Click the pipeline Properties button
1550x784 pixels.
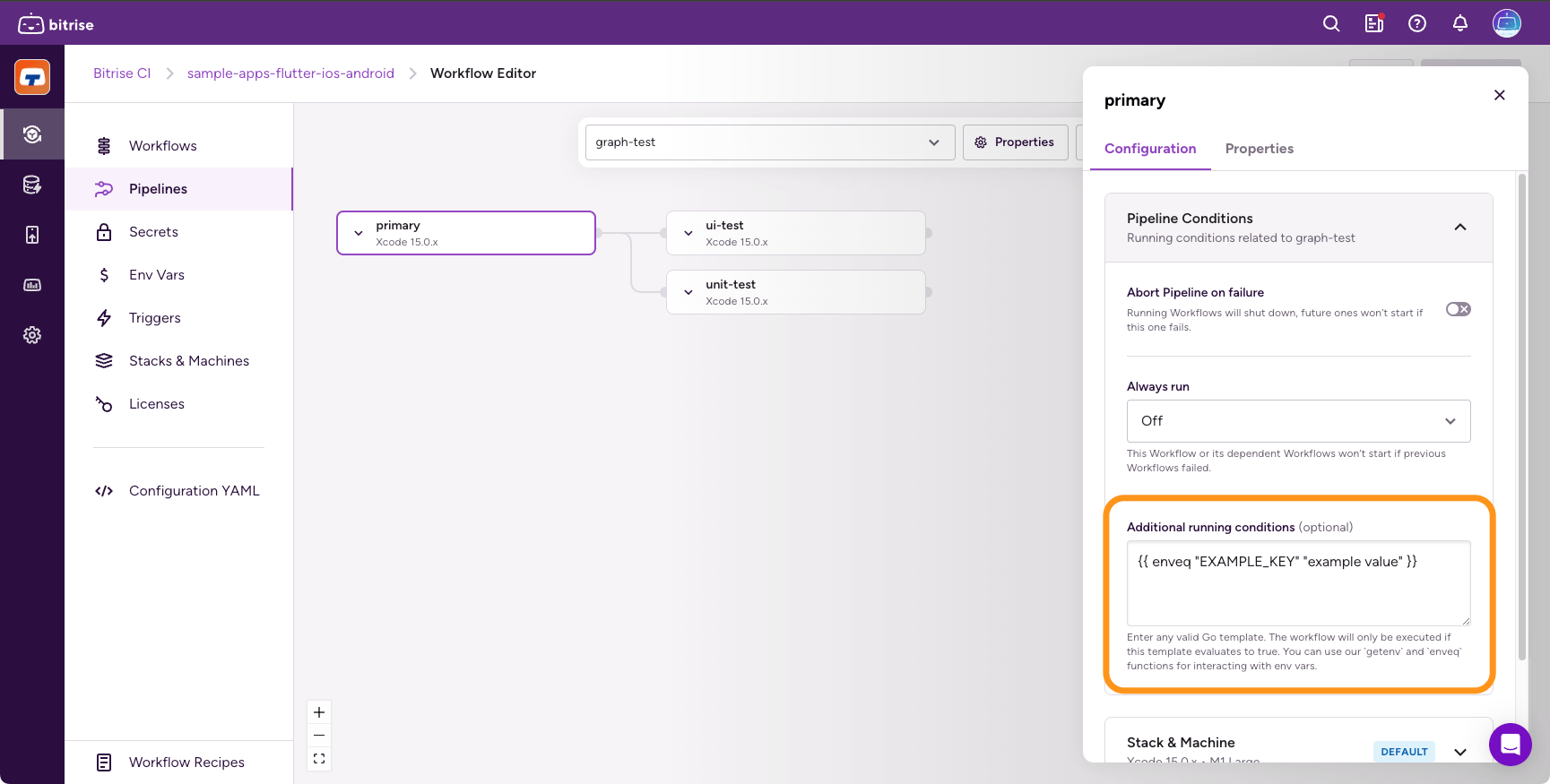pyautogui.click(x=1015, y=142)
